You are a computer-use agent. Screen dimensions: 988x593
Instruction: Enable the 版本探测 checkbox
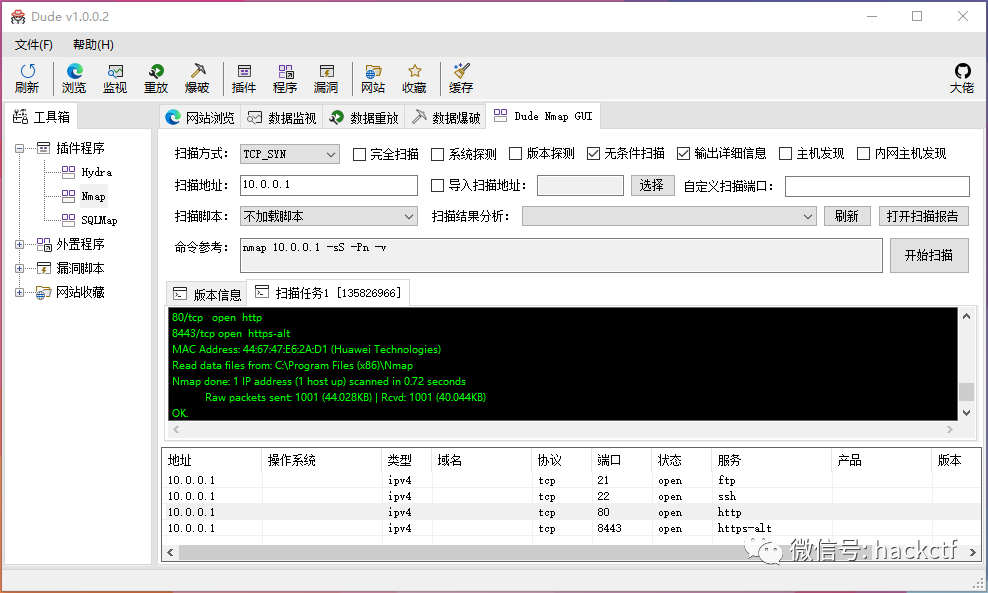515,154
